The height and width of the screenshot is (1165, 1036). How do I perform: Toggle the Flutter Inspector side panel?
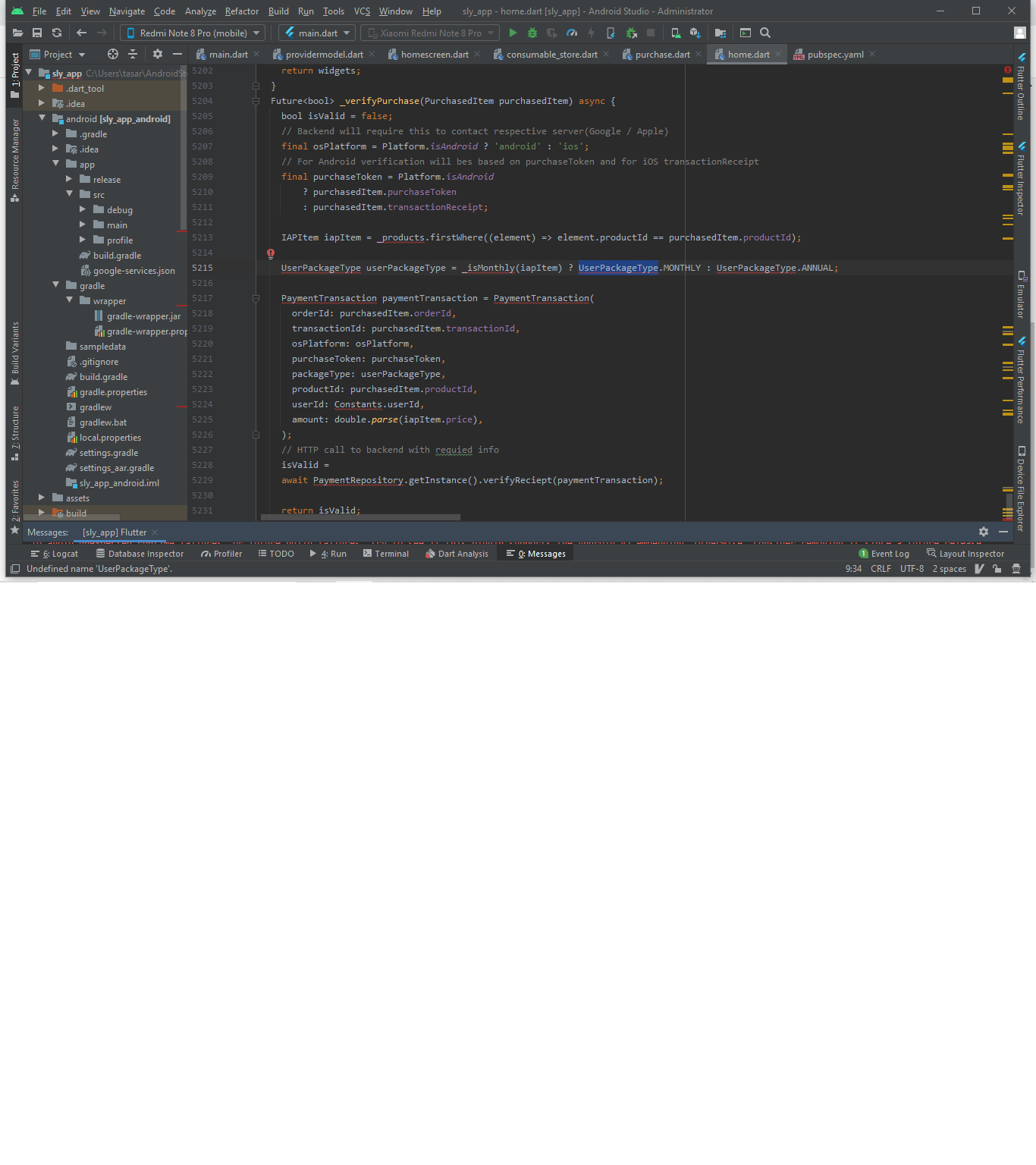[1021, 179]
